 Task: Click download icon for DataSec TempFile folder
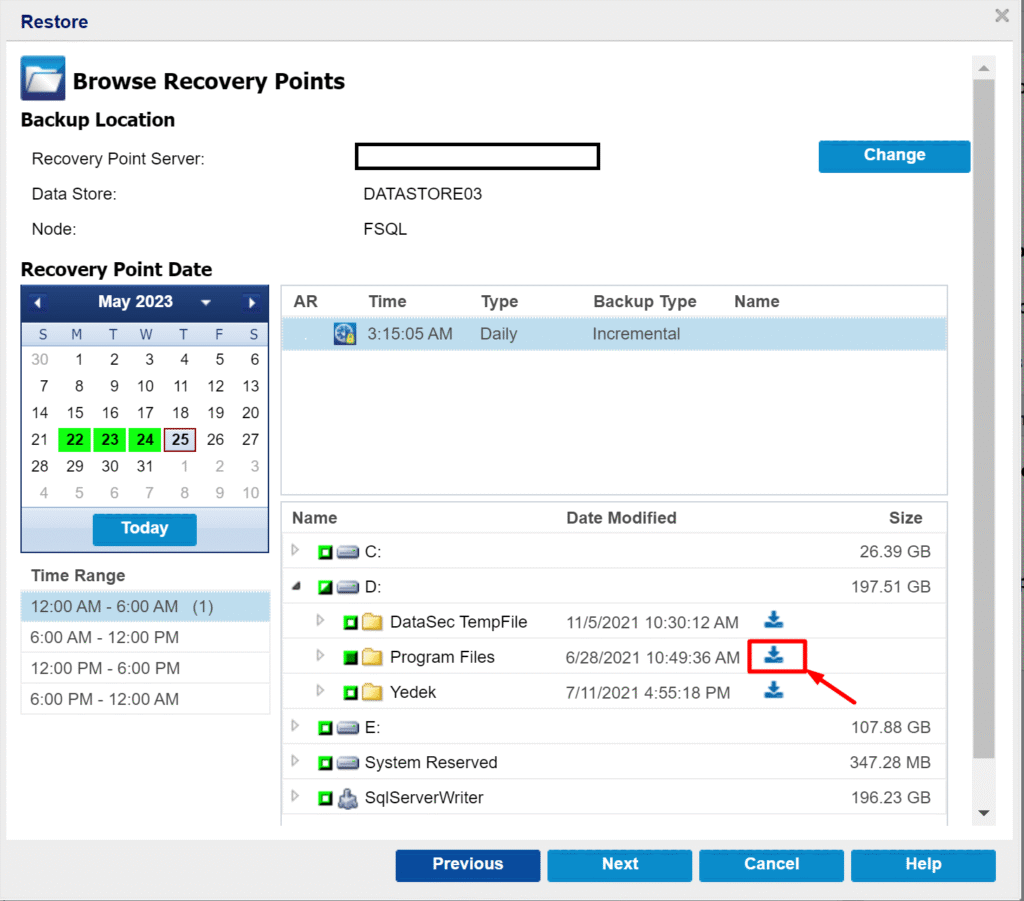pos(773,621)
